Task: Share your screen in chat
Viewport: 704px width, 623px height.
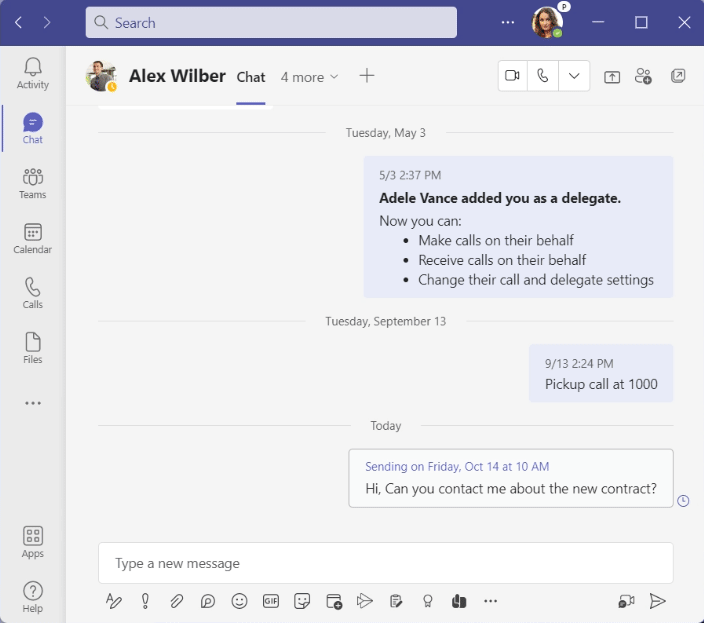Action: coord(612,77)
